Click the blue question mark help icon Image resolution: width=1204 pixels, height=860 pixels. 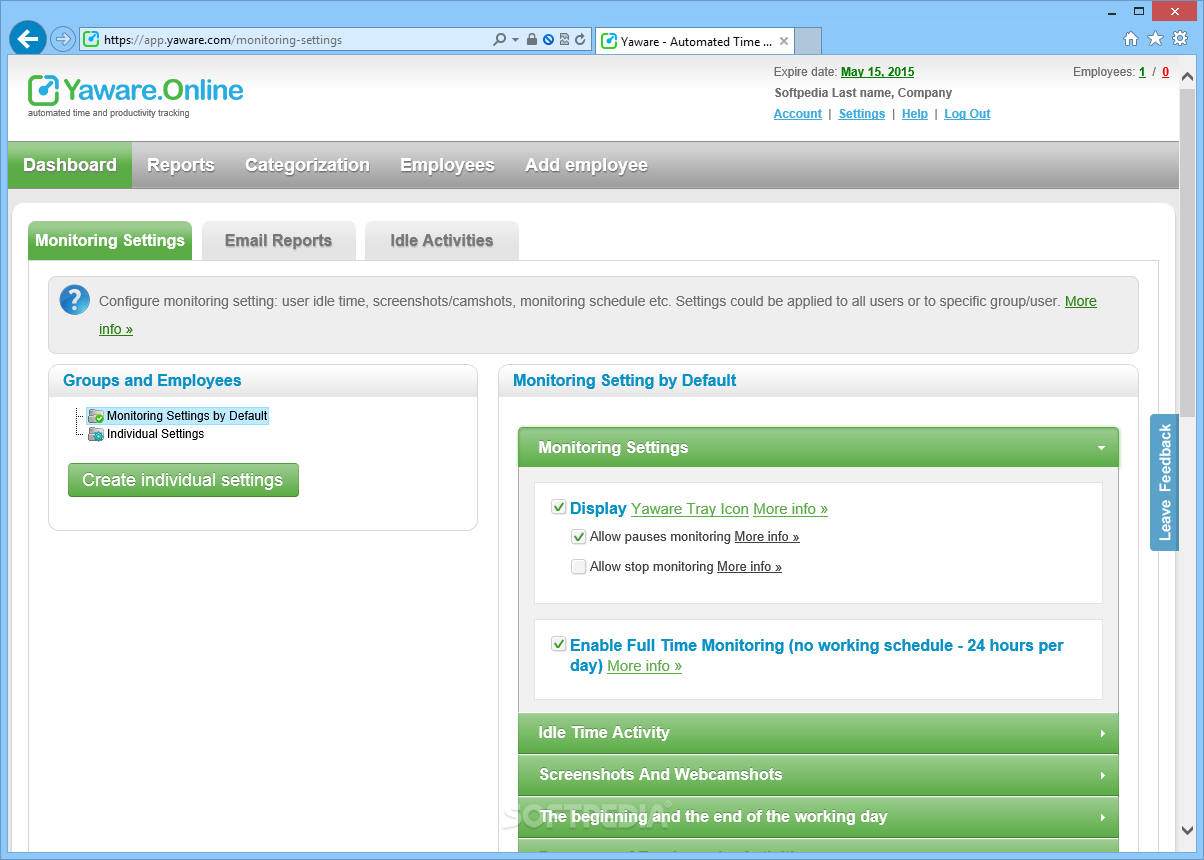point(75,300)
